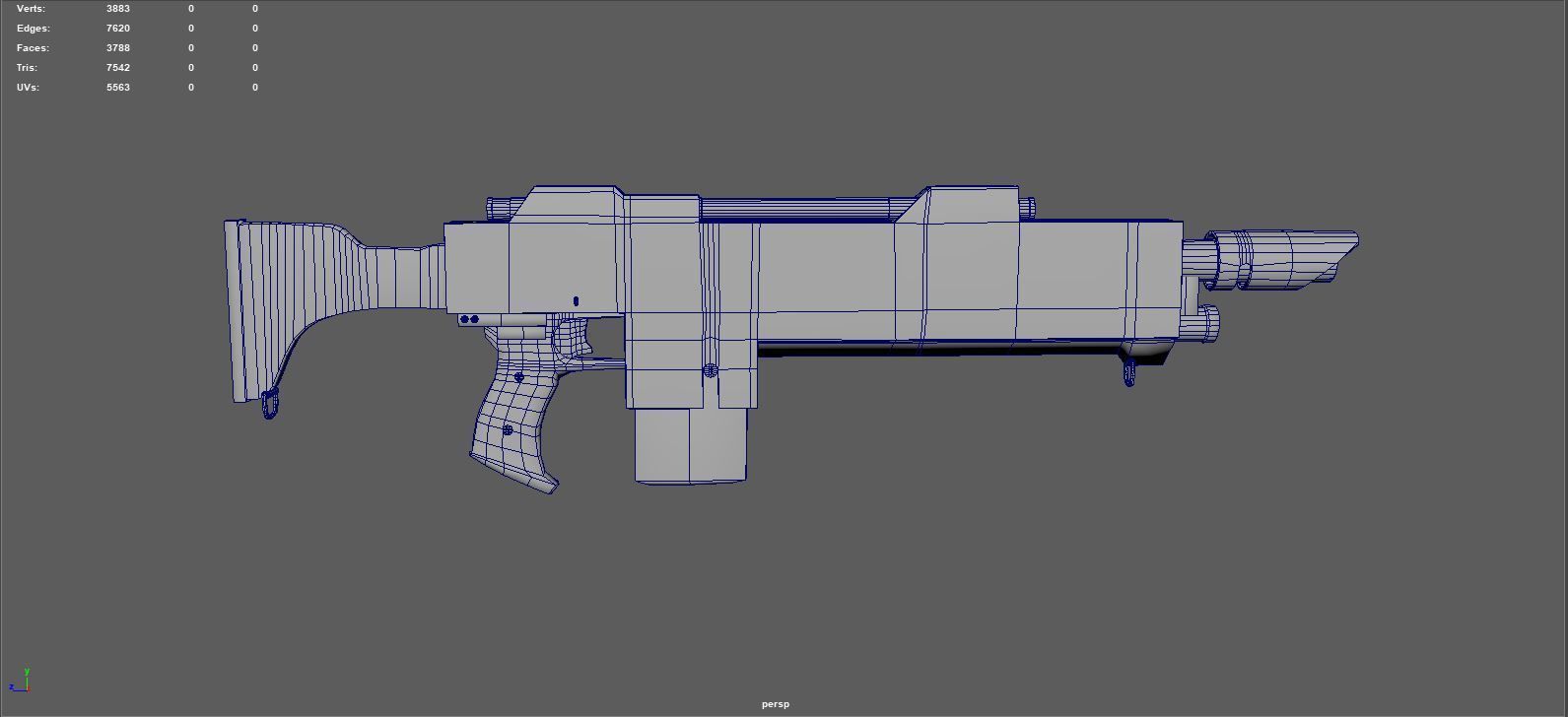Click the Verts count value 3883
Viewport: 1568px width, 717px height.
[x=118, y=8]
